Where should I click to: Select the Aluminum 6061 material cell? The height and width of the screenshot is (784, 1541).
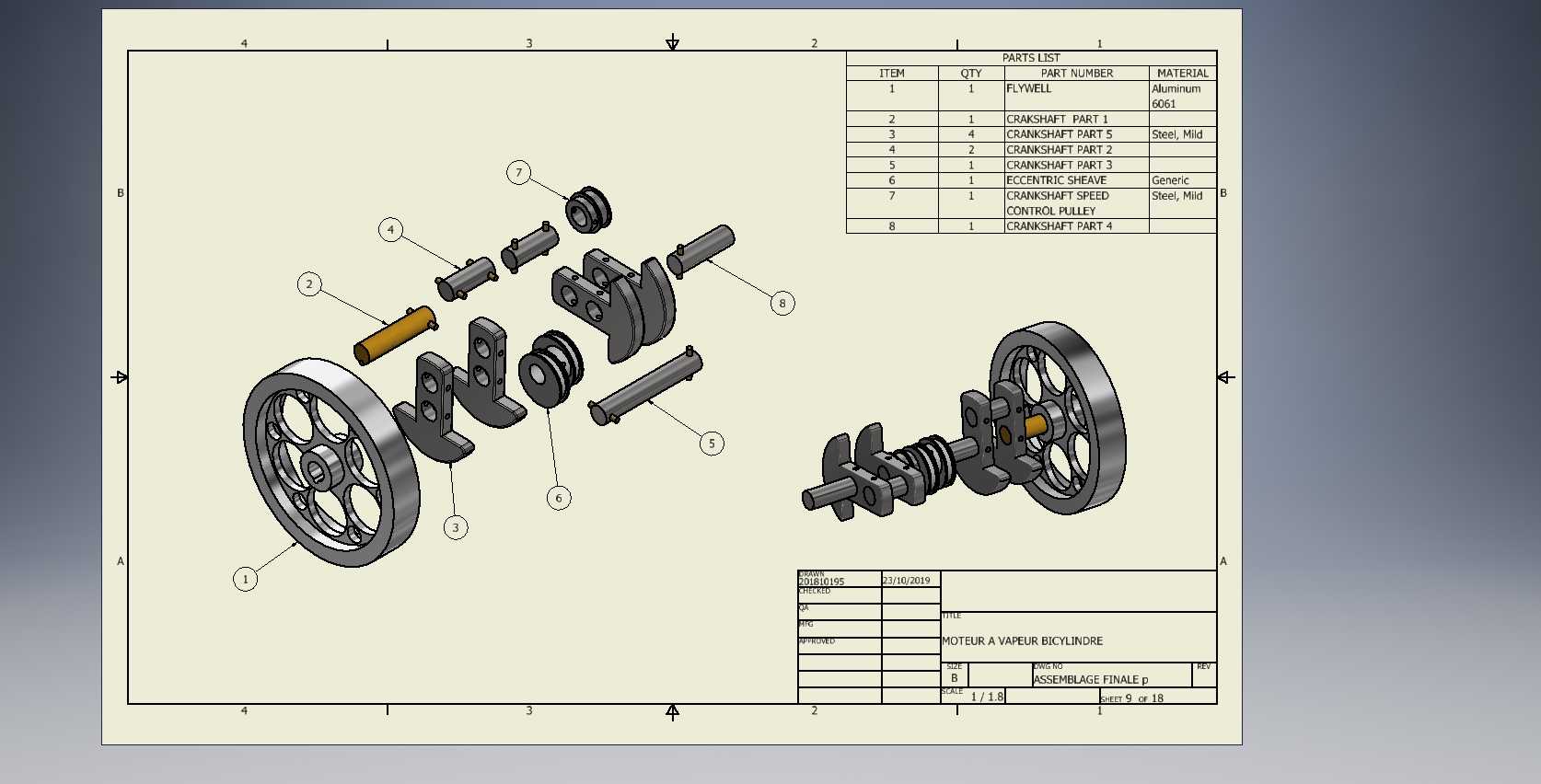coord(1183,97)
